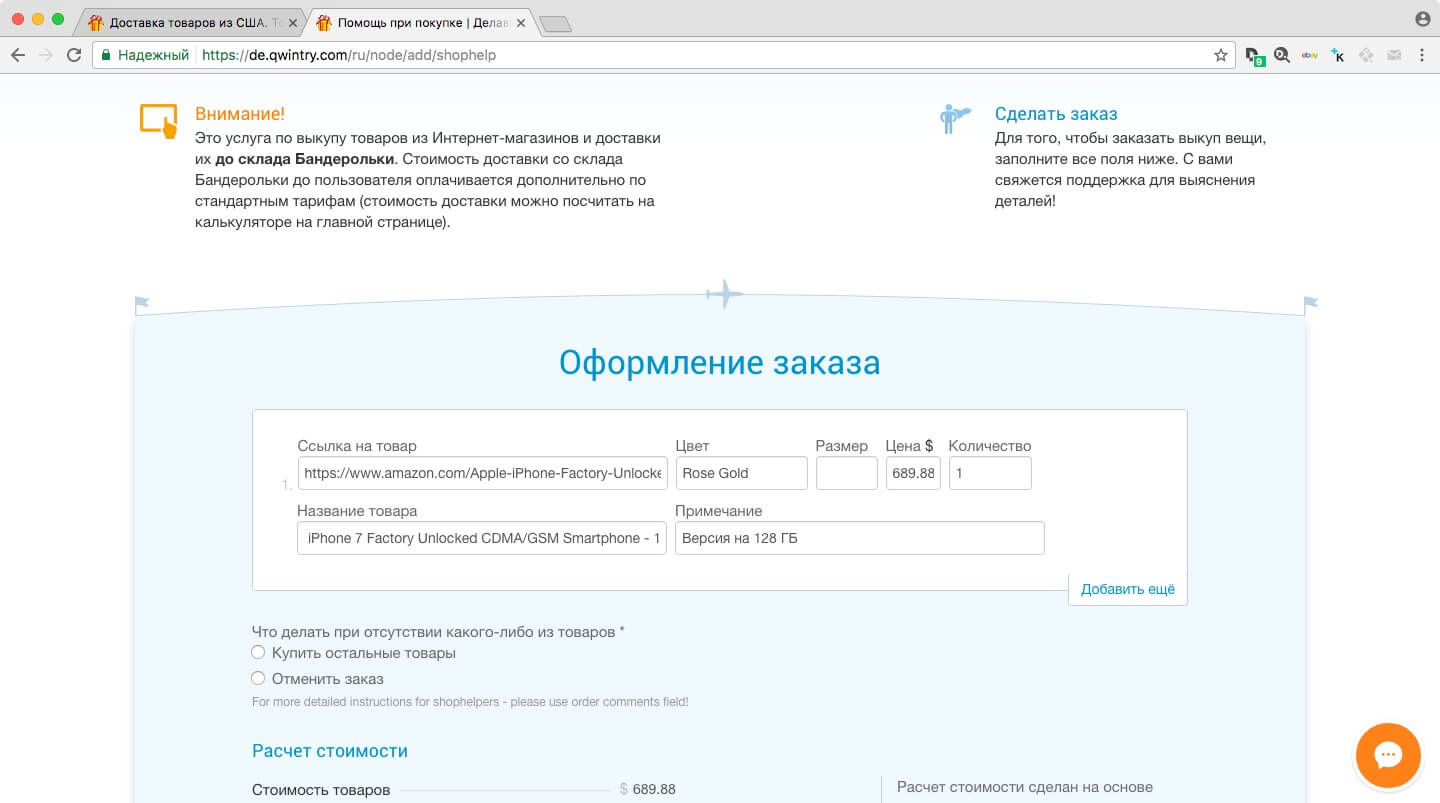Bookmark the page with the star icon
Image resolution: width=1440 pixels, height=803 pixels.
coord(1221,56)
